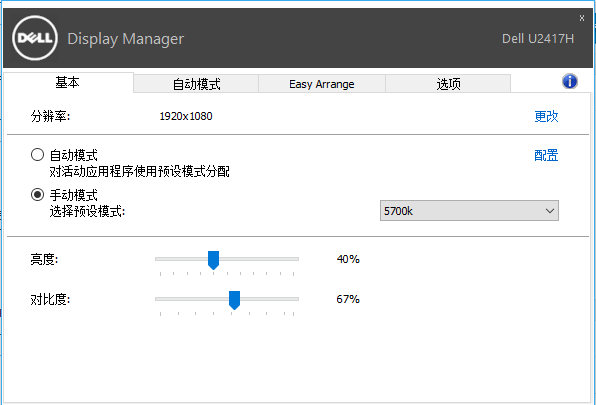Viewport: 596px width, 405px height.
Task: Close the Display Manager window
Action: tap(582, 18)
